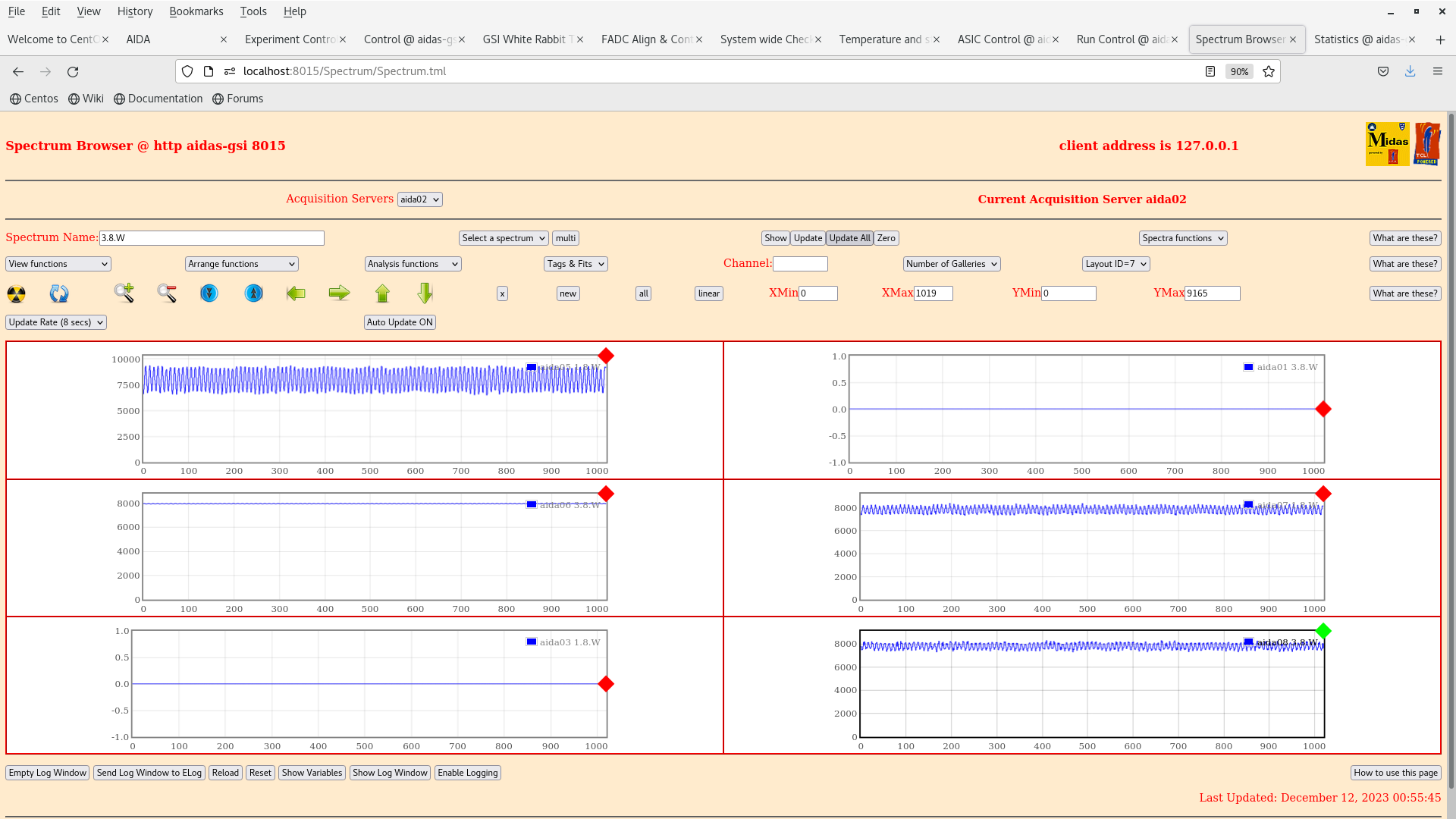Open the Select a spectrum dropdown
Screen dimensions: 1456x819
(503, 237)
